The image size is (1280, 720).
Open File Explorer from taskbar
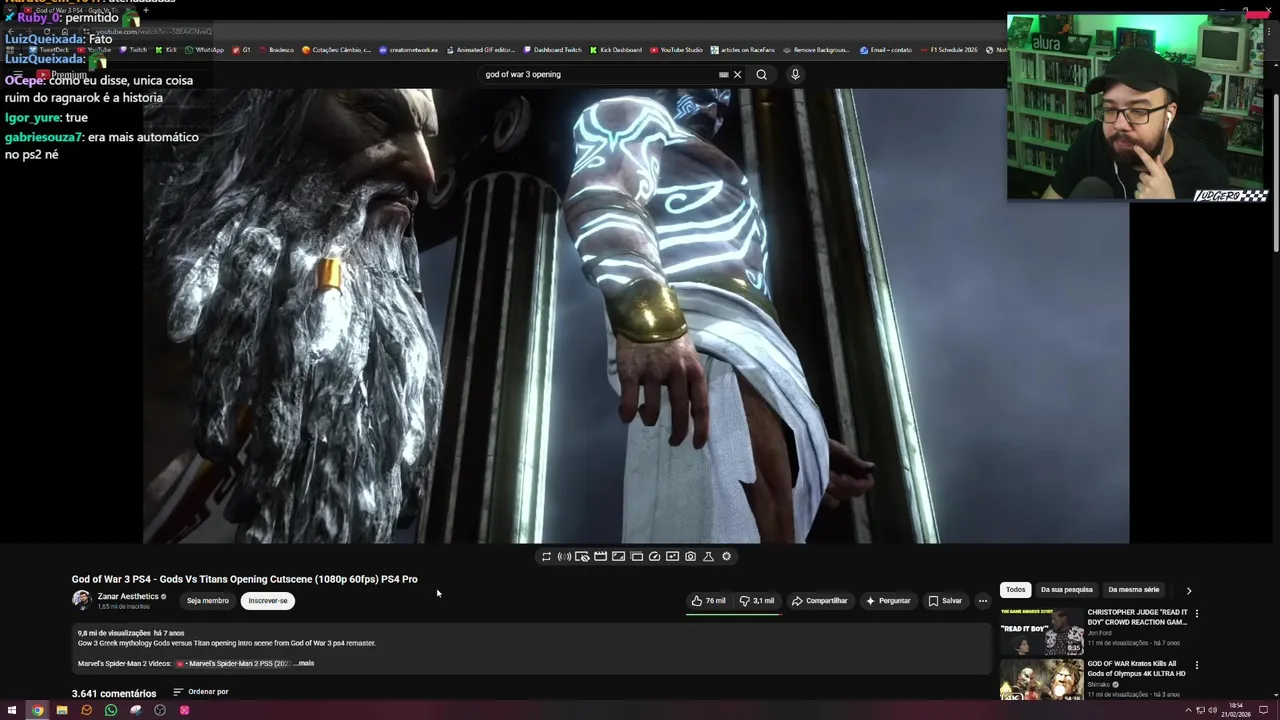coord(61,711)
